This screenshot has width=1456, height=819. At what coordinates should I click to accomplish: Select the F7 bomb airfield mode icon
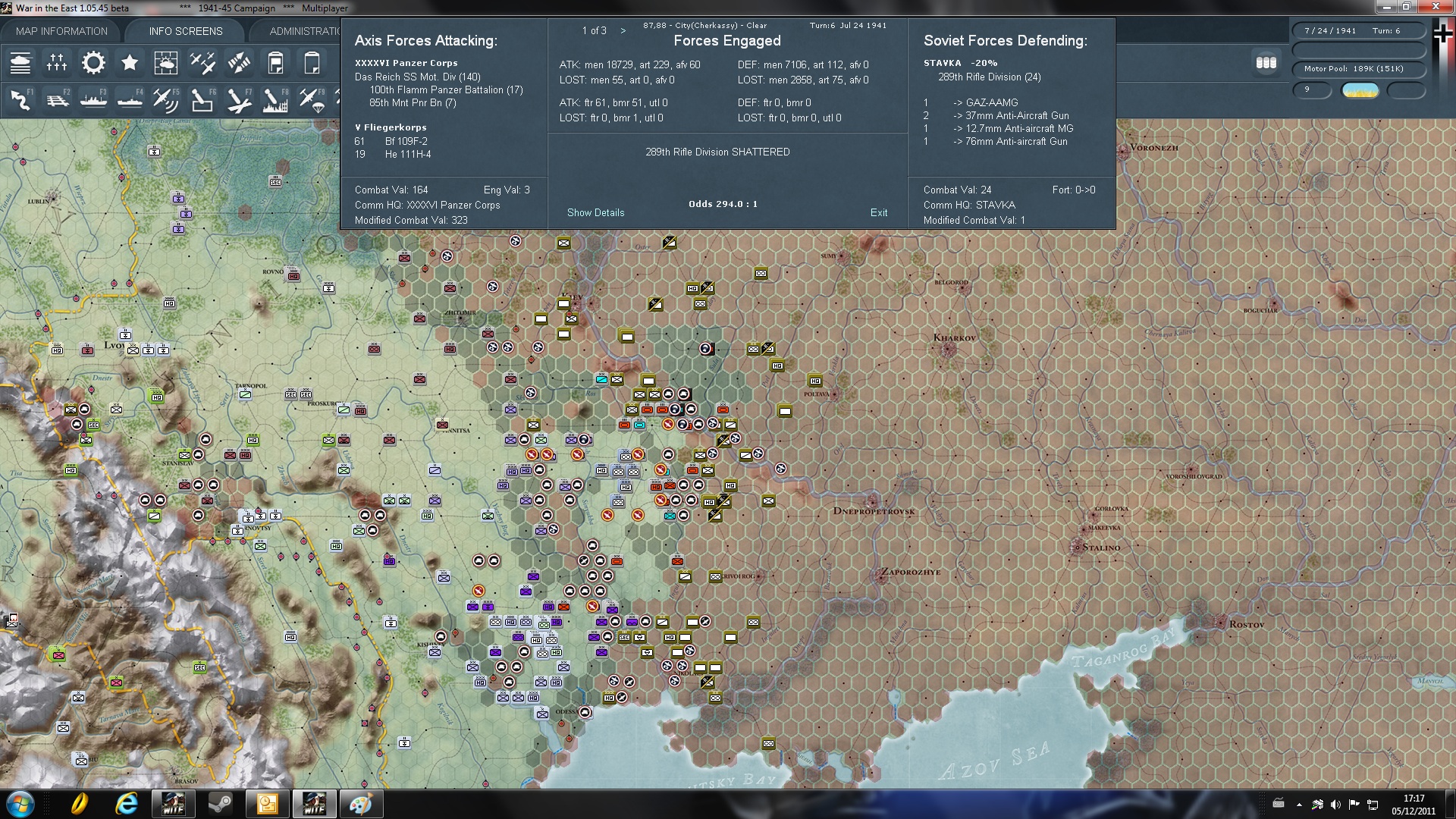click(x=239, y=100)
